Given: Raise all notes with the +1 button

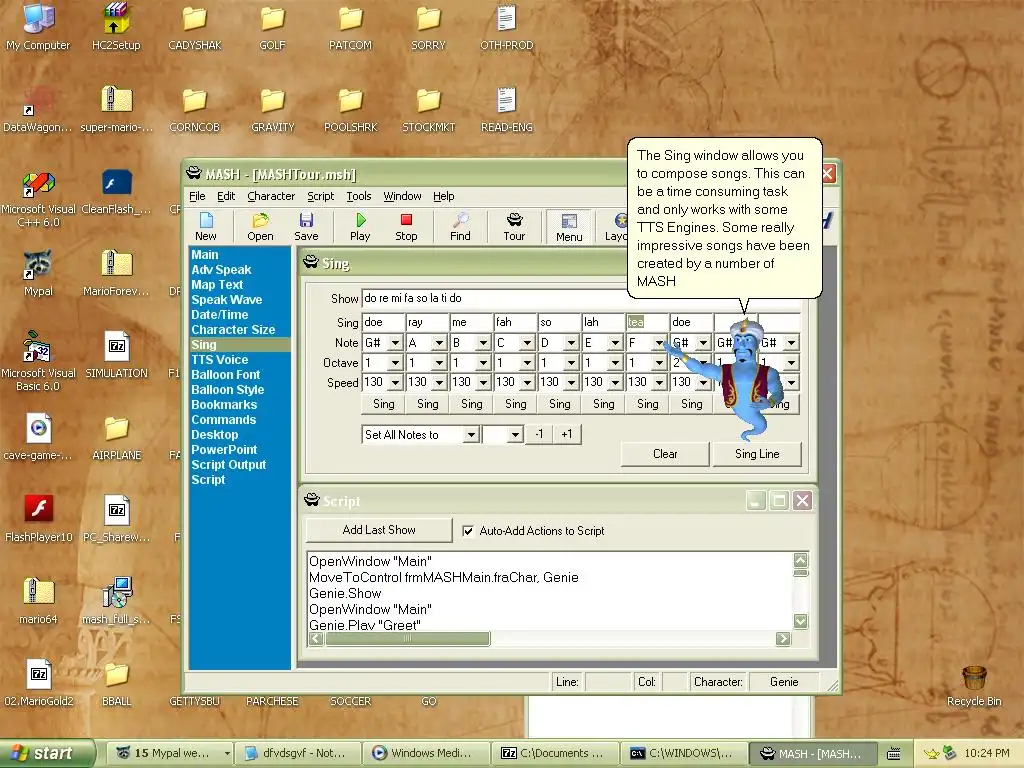Looking at the screenshot, I should (566, 434).
